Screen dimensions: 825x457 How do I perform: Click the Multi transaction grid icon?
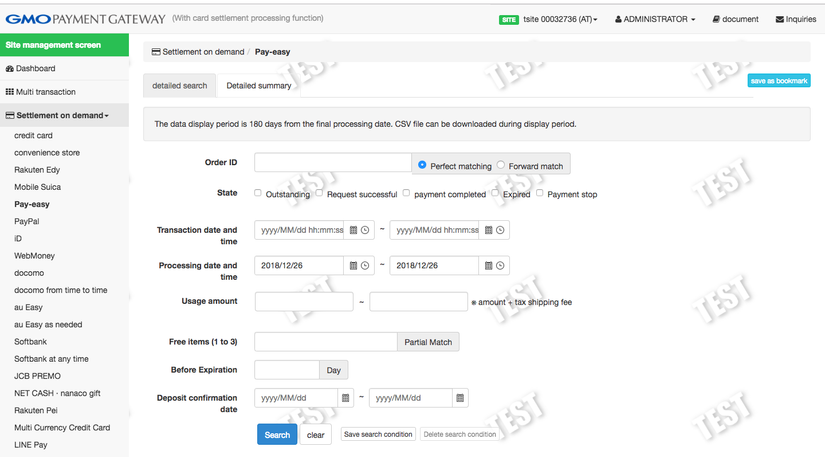click(10, 92)
